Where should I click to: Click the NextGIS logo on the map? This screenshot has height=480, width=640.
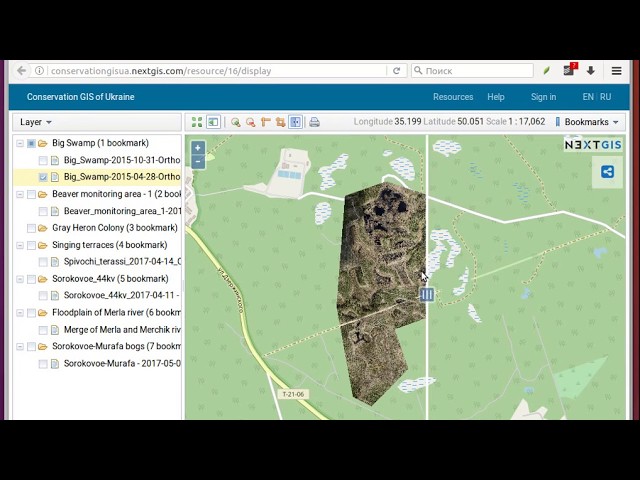593,145
